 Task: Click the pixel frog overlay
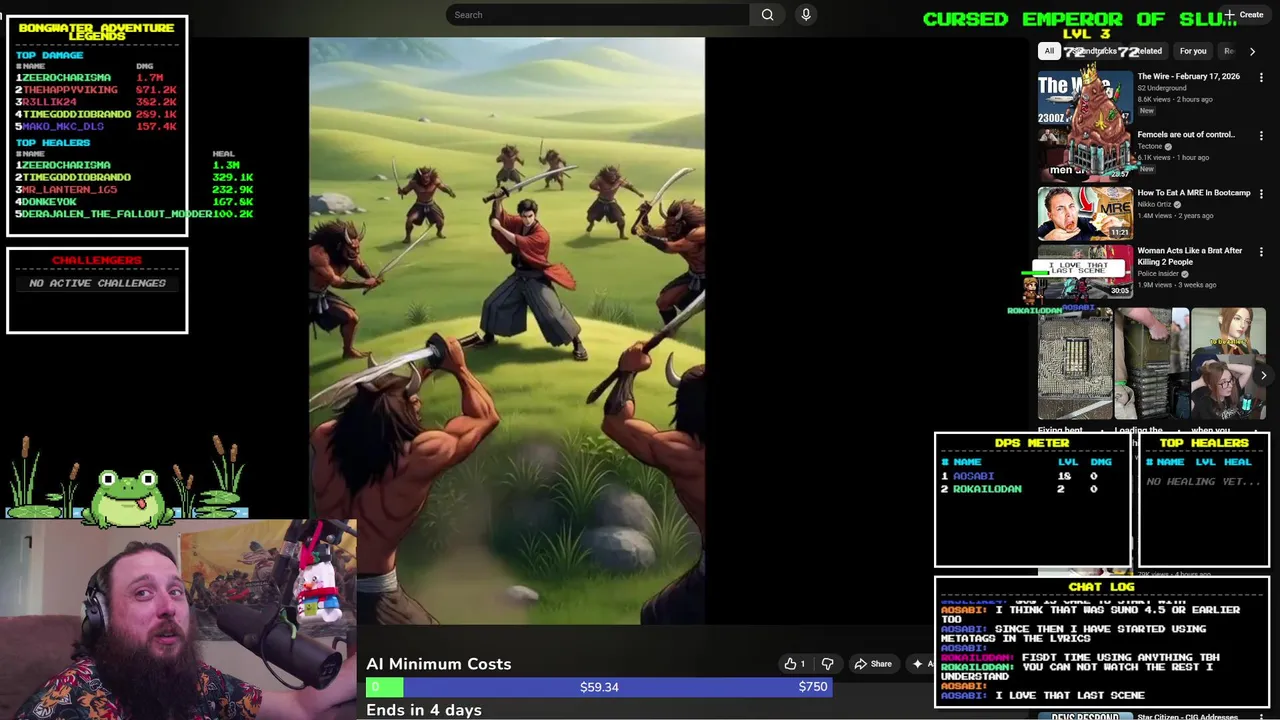point(127,497)
